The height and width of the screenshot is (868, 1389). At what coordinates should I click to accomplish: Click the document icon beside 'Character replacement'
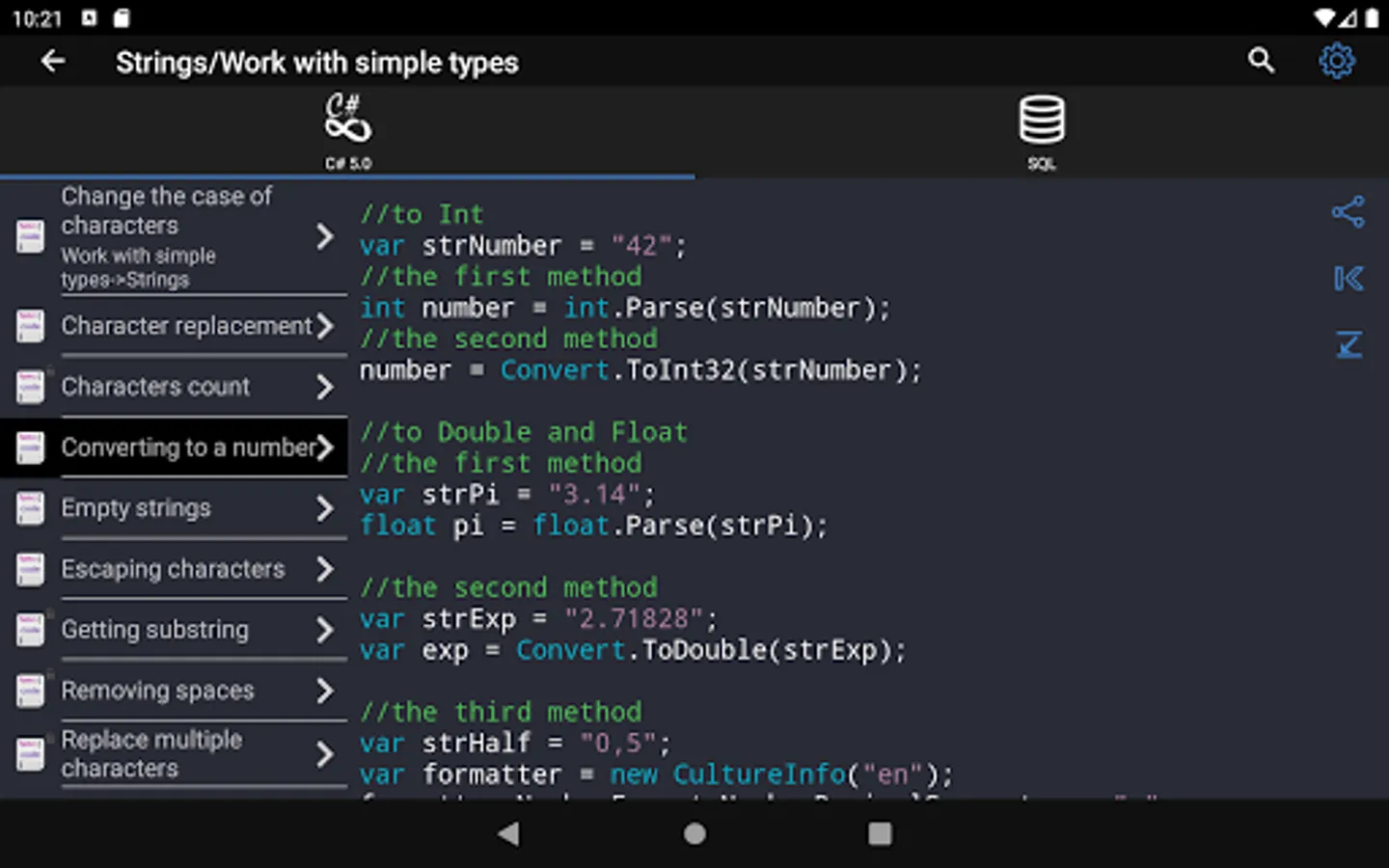(30, 326)
